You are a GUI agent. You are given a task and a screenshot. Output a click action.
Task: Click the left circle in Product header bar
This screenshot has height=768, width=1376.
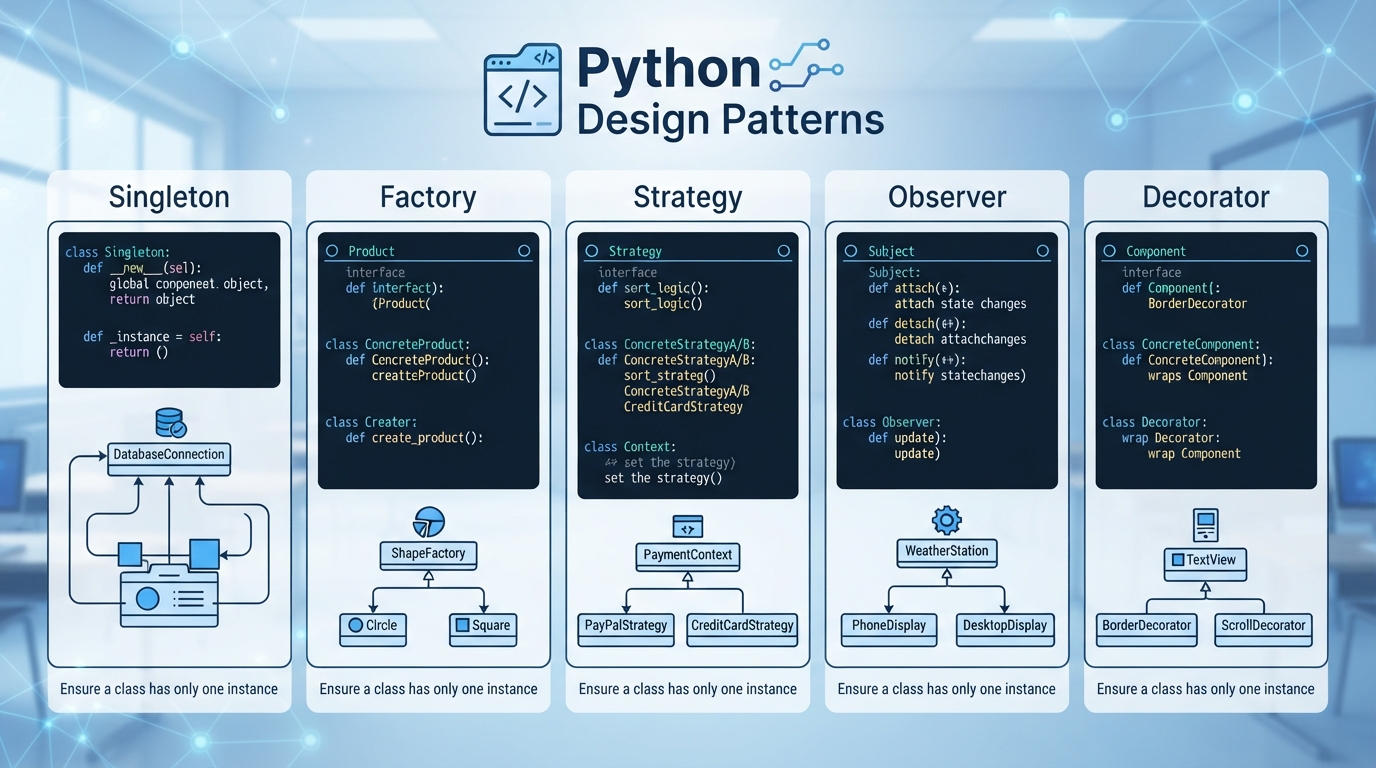point(333,251)
